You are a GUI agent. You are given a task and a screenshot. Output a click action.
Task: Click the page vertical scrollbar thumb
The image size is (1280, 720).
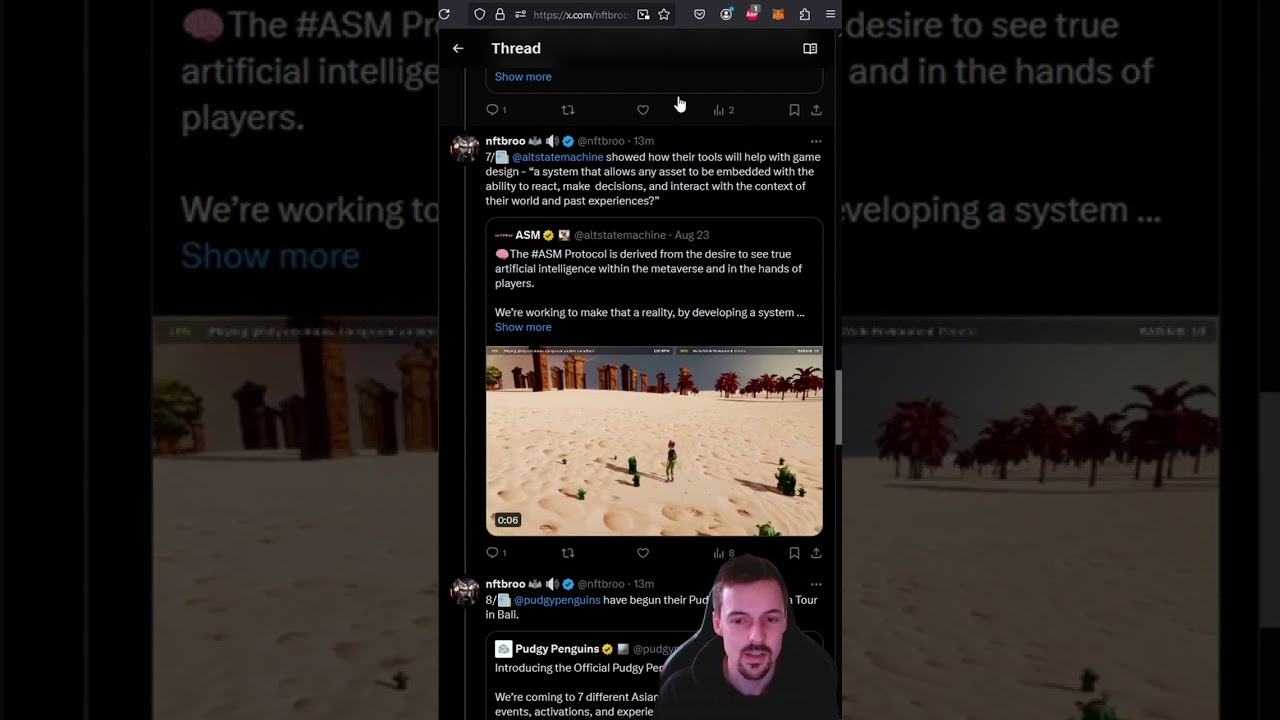point(839,407)
